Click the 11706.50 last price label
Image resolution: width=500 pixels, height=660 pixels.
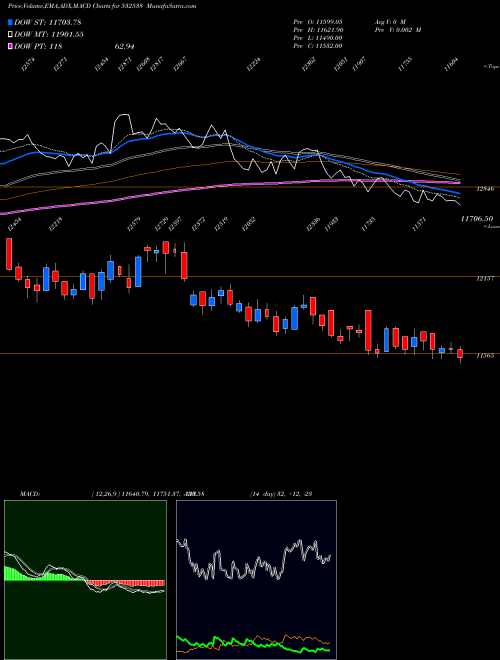pos(477,218)
